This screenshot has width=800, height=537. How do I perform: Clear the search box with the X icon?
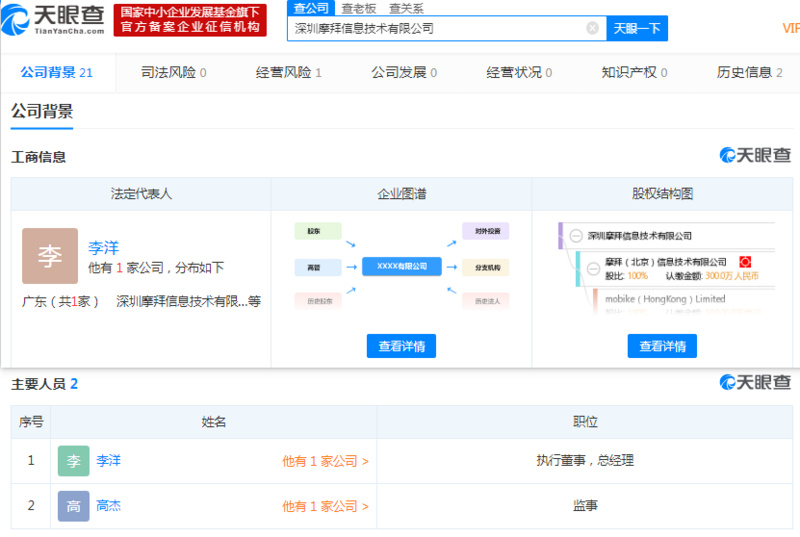coord(592,28)
